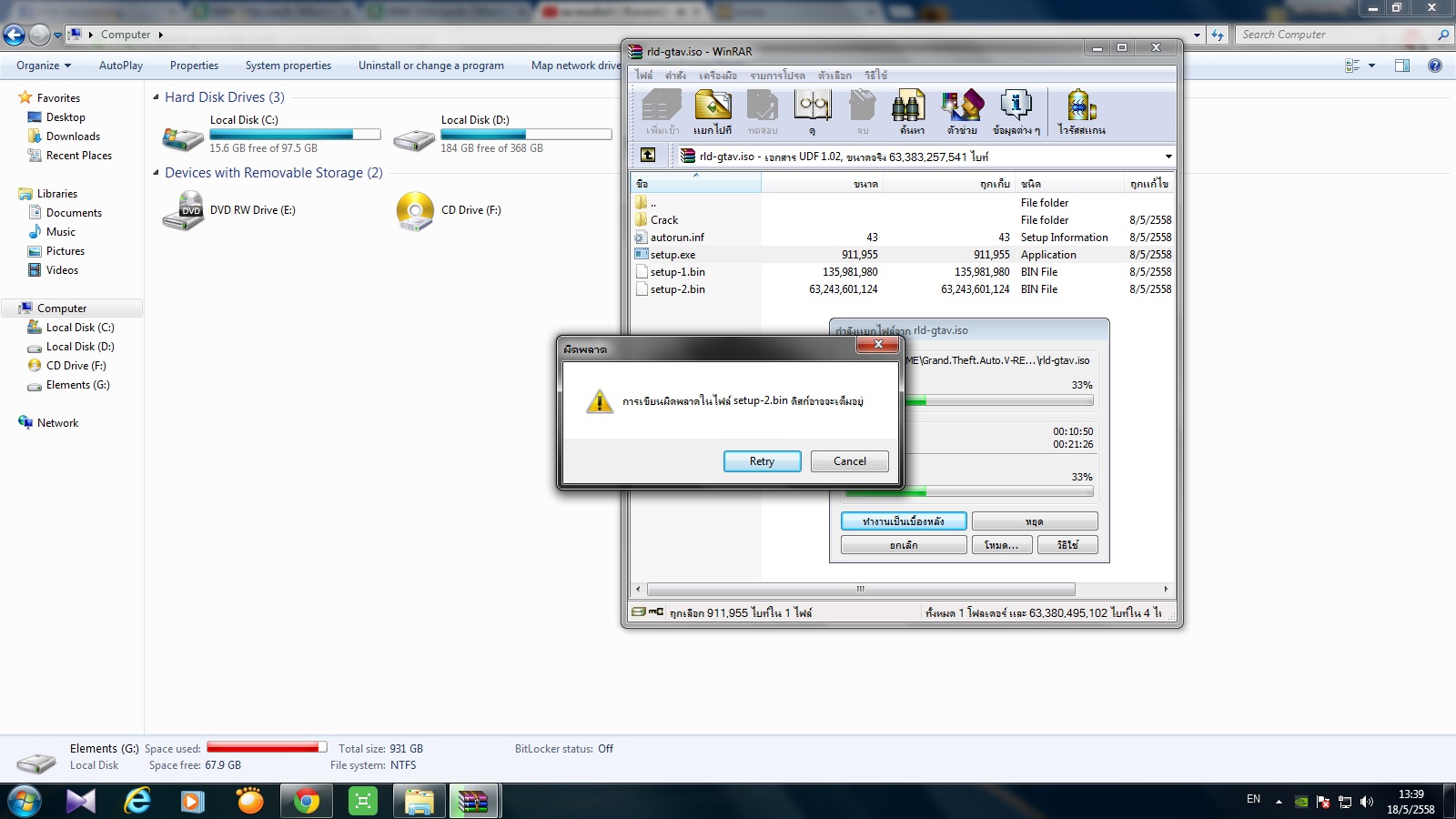Click AutoPlay in Explorer toolbar
The width and height of the screenshot is (1456, 819).
(x=121, y=66)
